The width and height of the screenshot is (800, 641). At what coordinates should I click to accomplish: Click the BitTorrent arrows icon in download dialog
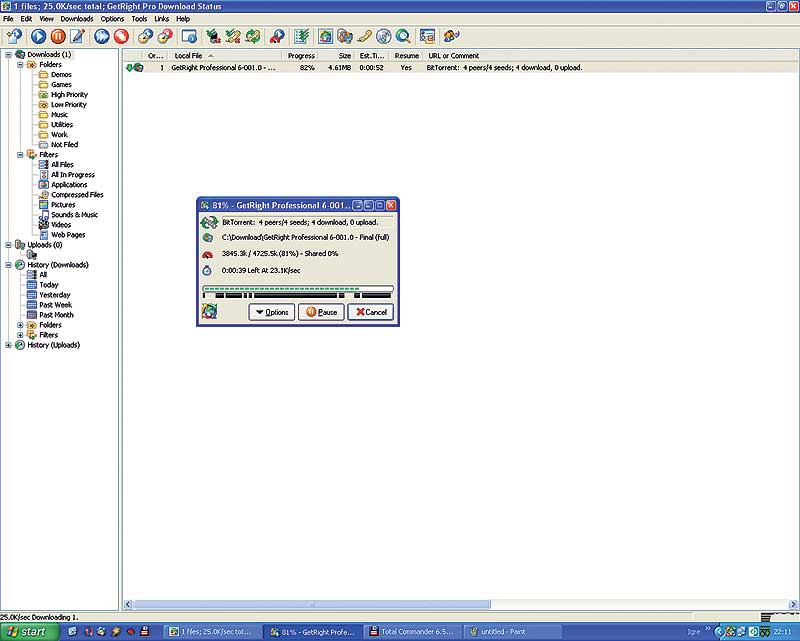click(x=209, y=223)
